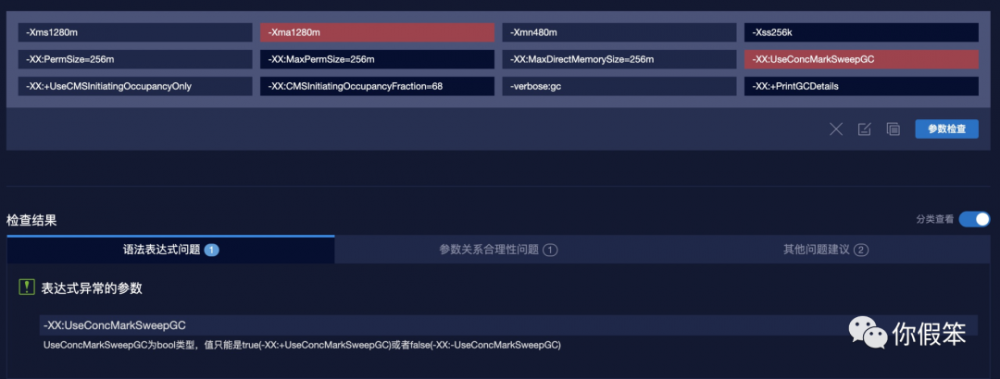Screen dimensions: 1000x379
Task: Select the -XX:MaxDirectMemorySize=256m chip
Action: point(619,59)
